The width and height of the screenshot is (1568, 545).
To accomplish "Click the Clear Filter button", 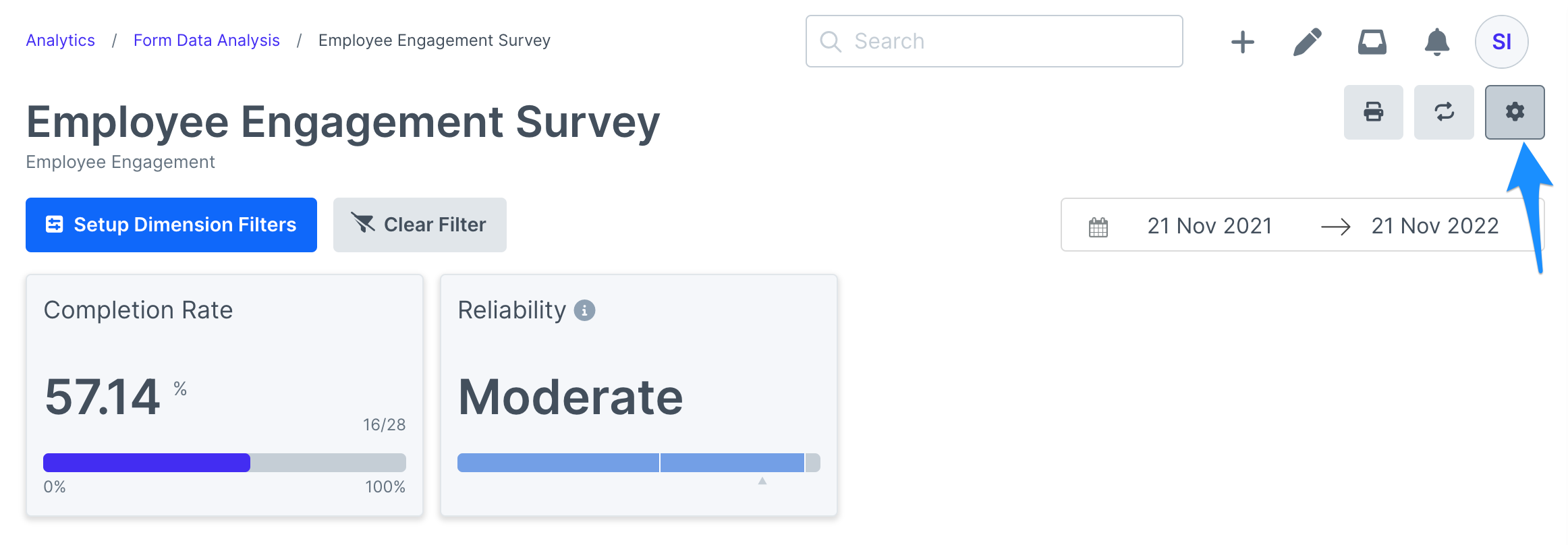I will point(420,225).
